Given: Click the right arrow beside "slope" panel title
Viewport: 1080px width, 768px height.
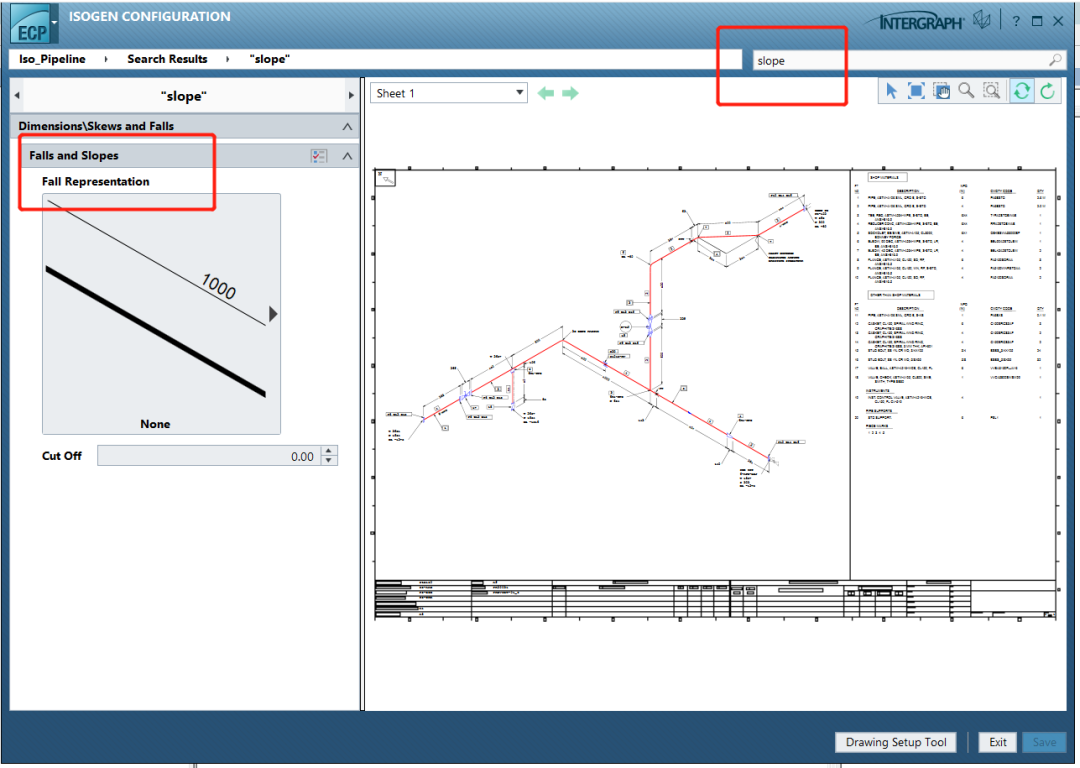Looking at the screenshot, I should [x=351, y=96].
